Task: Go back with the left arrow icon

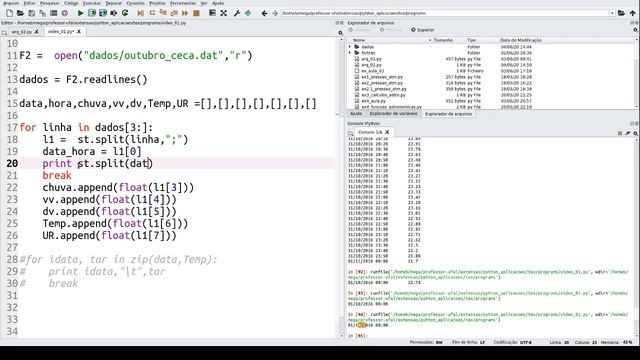Action: click(x=264, y=13)
